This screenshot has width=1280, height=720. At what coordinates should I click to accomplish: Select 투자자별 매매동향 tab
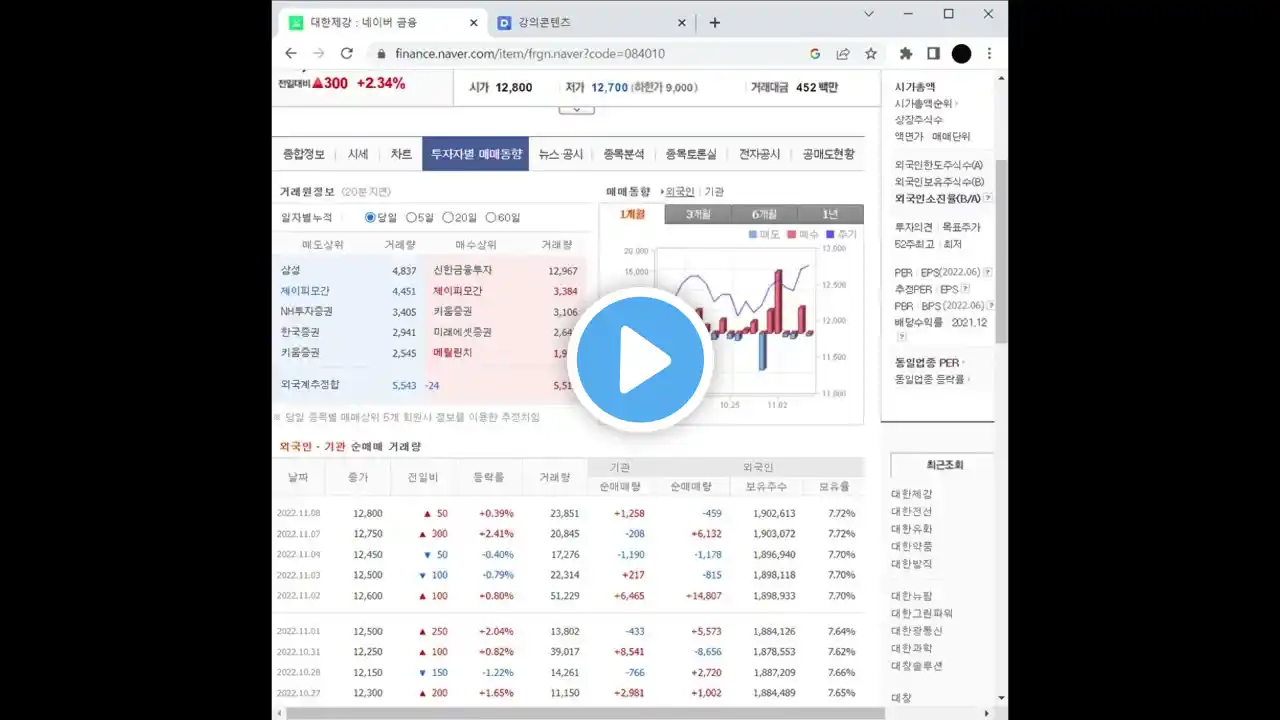click(476, 154)
